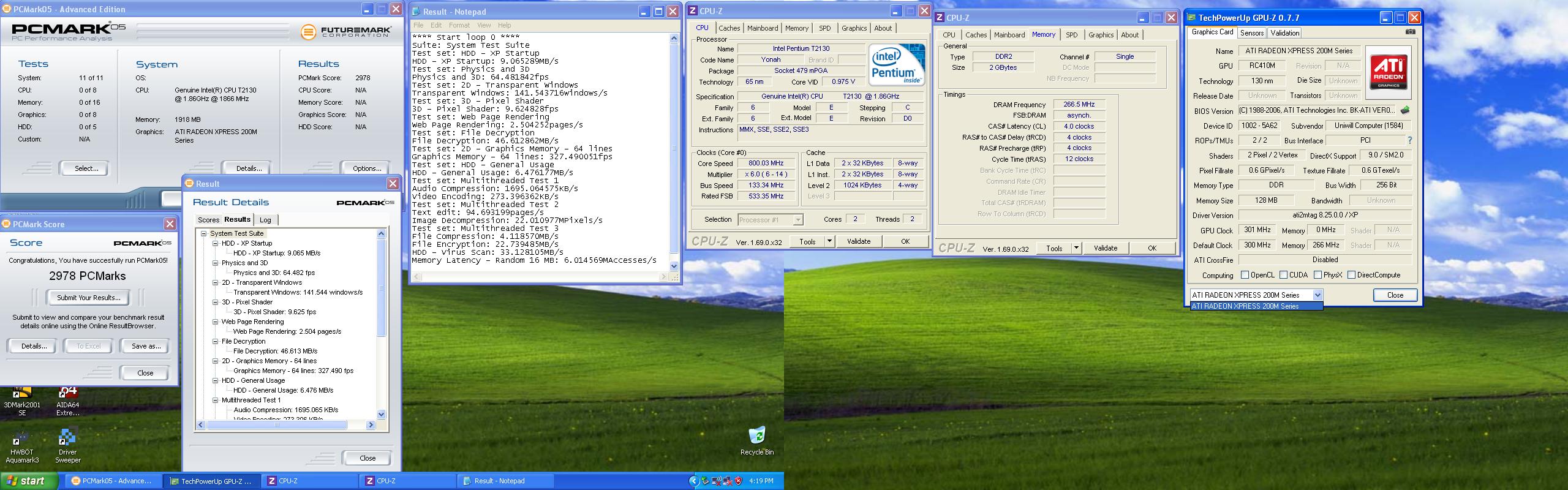The width and height of the screenshot is (1568, 490).
Task: Open Scores tab in Result Details
Action: 208,220
